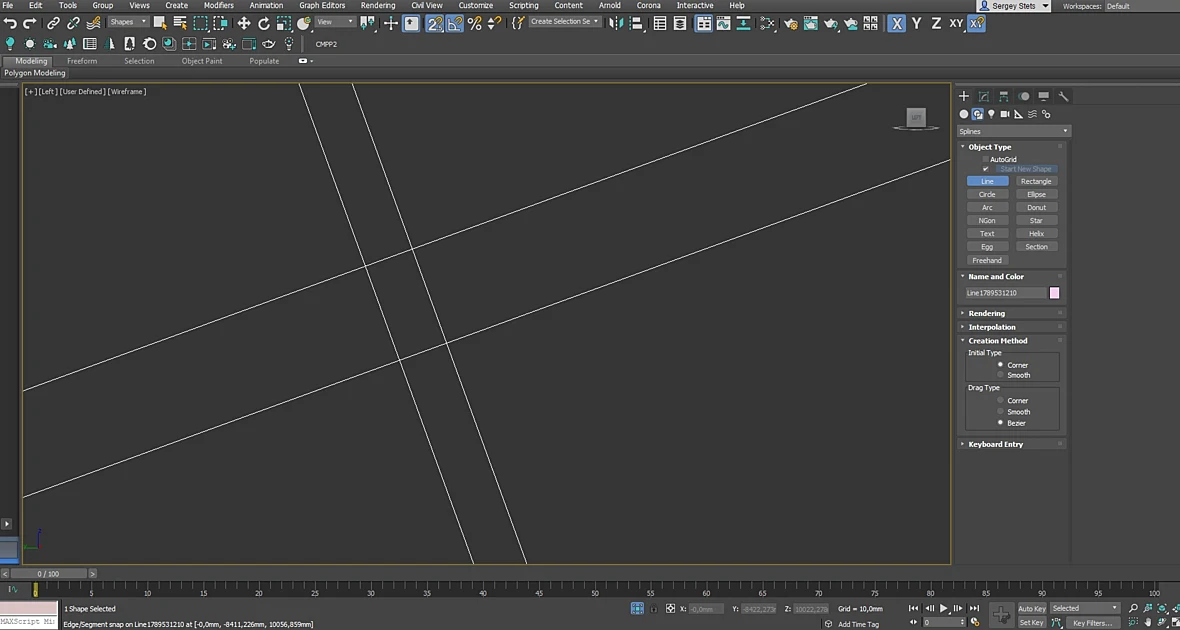Click the Rectangle shape button

click(x=1036, y=181)
